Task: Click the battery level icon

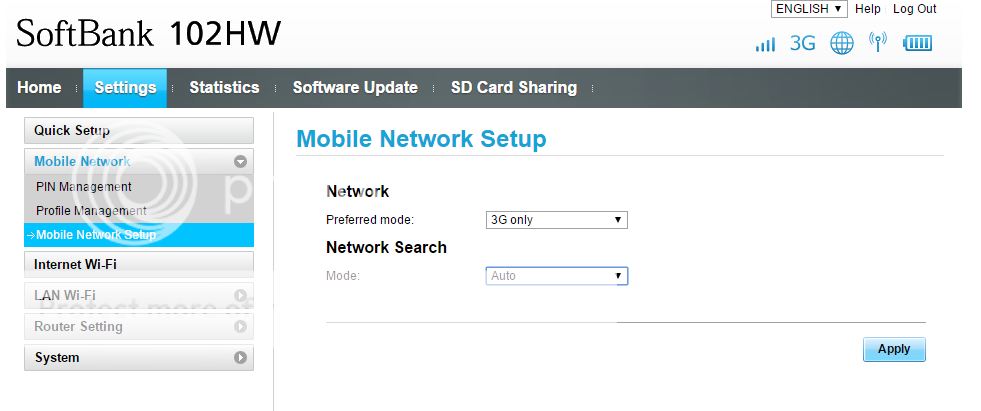Action: tap(917, 43)
